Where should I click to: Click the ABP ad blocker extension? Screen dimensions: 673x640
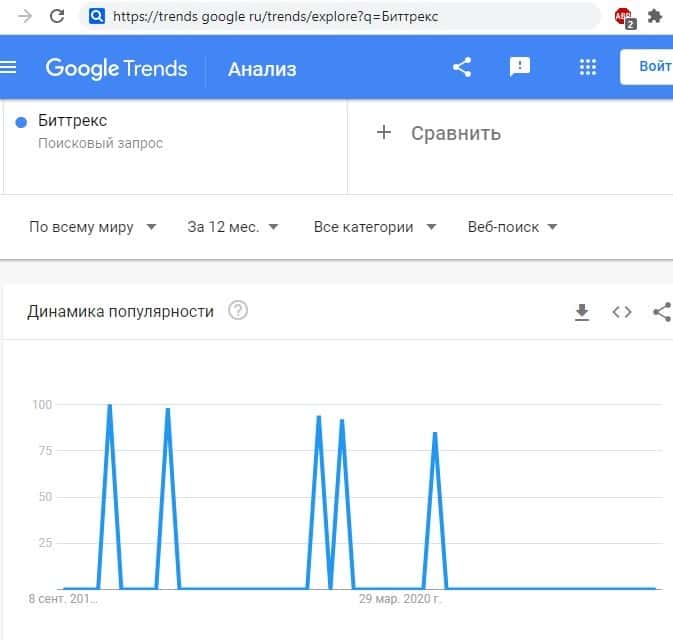[x=624, y=16]
